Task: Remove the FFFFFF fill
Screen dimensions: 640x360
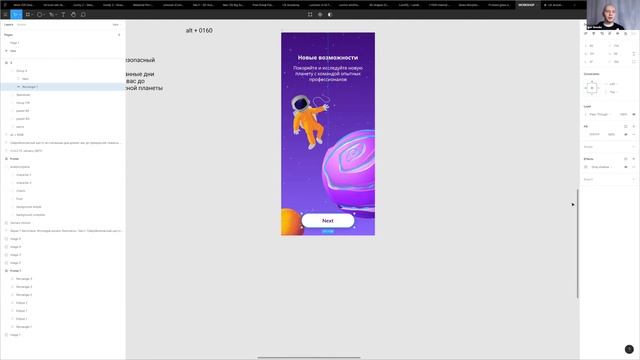Action: 634,134
